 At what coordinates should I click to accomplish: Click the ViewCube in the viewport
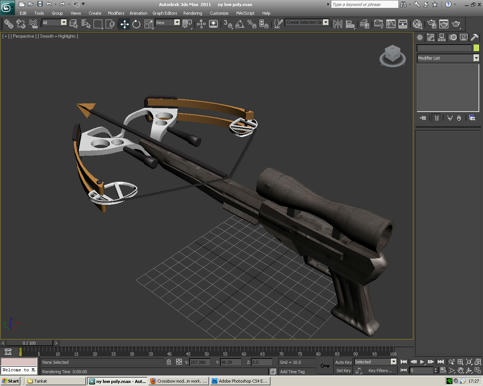pyautogui.click(x=393, y=56)
